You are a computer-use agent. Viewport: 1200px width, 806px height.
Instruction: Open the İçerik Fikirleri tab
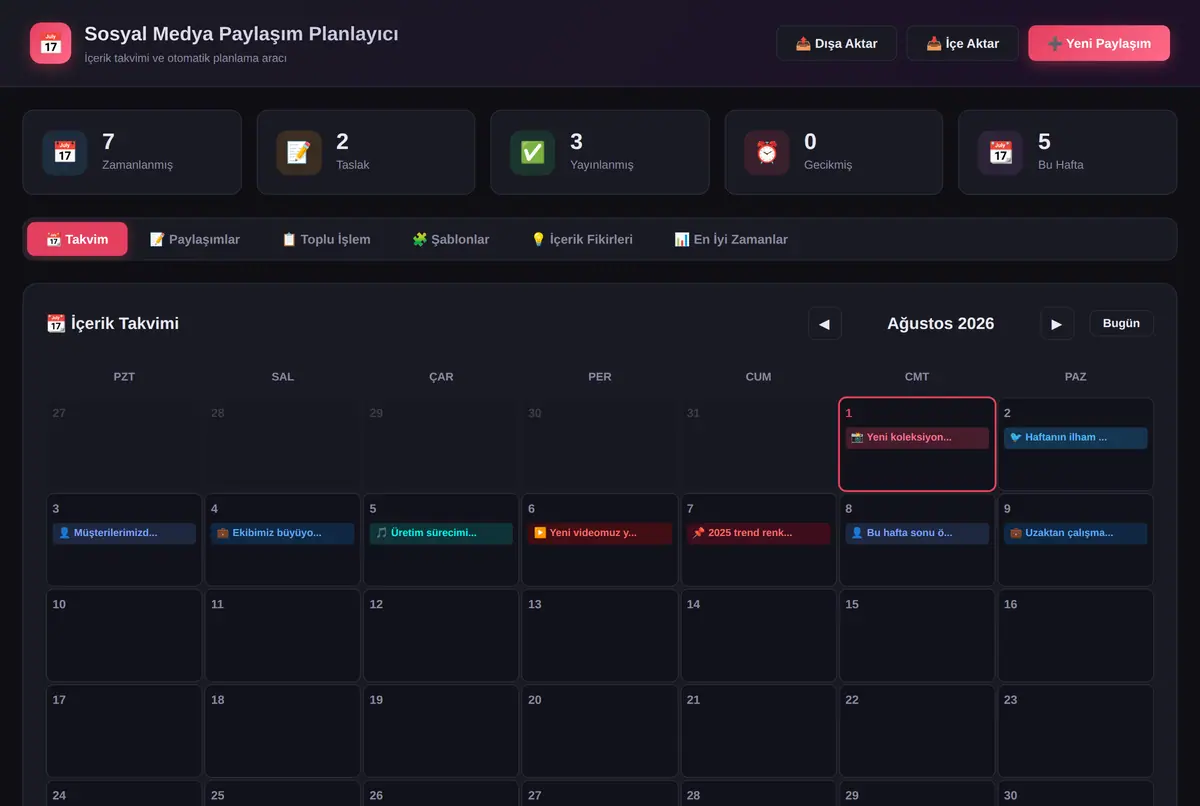pyautogui.click(x=582, y=239)
